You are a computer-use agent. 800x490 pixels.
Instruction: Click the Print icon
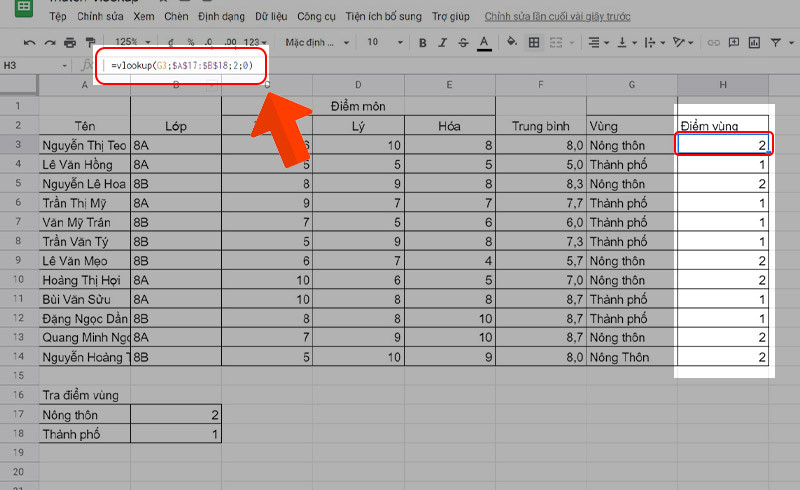pos(70,43)
